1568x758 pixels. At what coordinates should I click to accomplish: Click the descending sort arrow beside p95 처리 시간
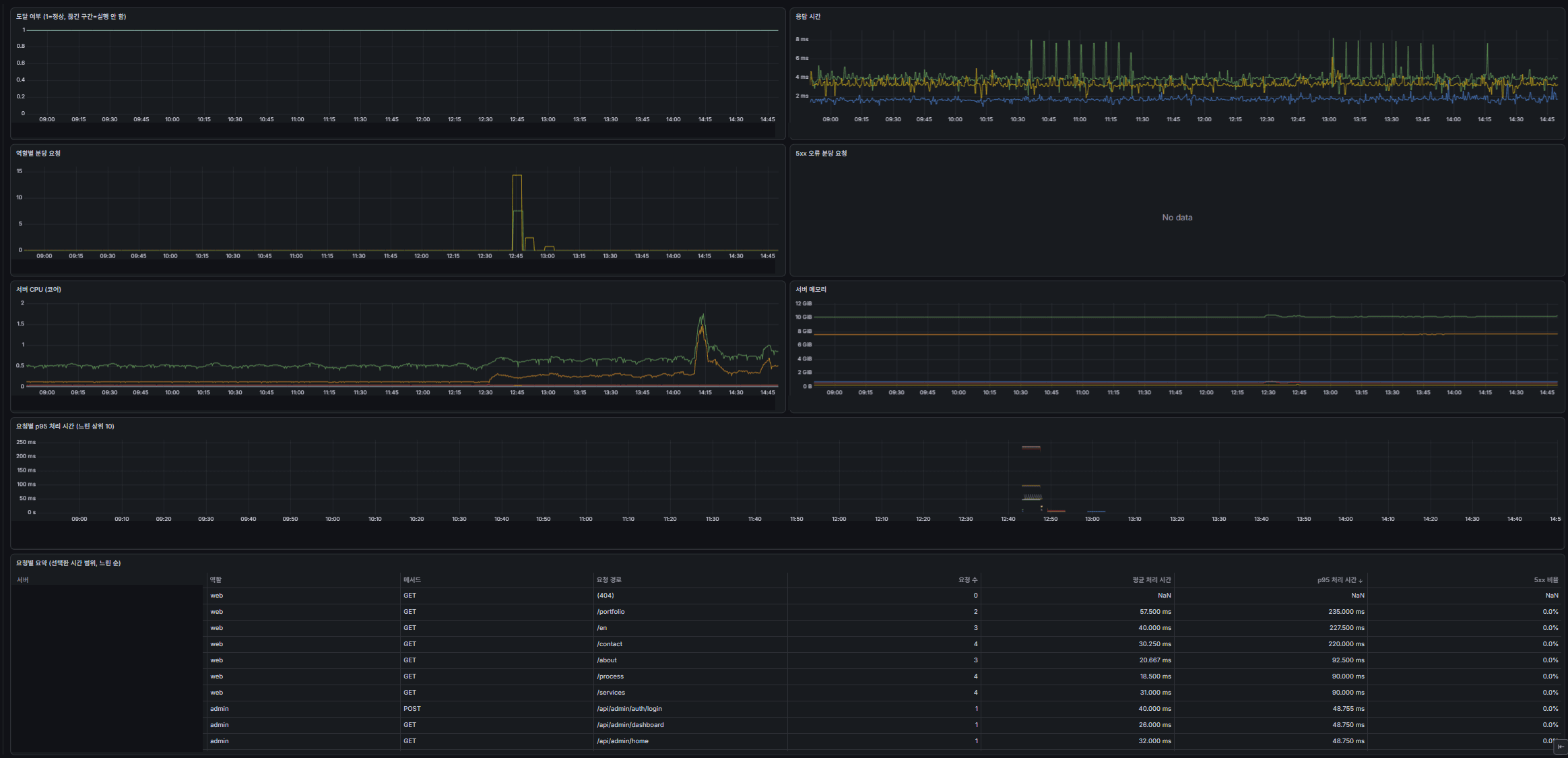tap(1361, 580)
